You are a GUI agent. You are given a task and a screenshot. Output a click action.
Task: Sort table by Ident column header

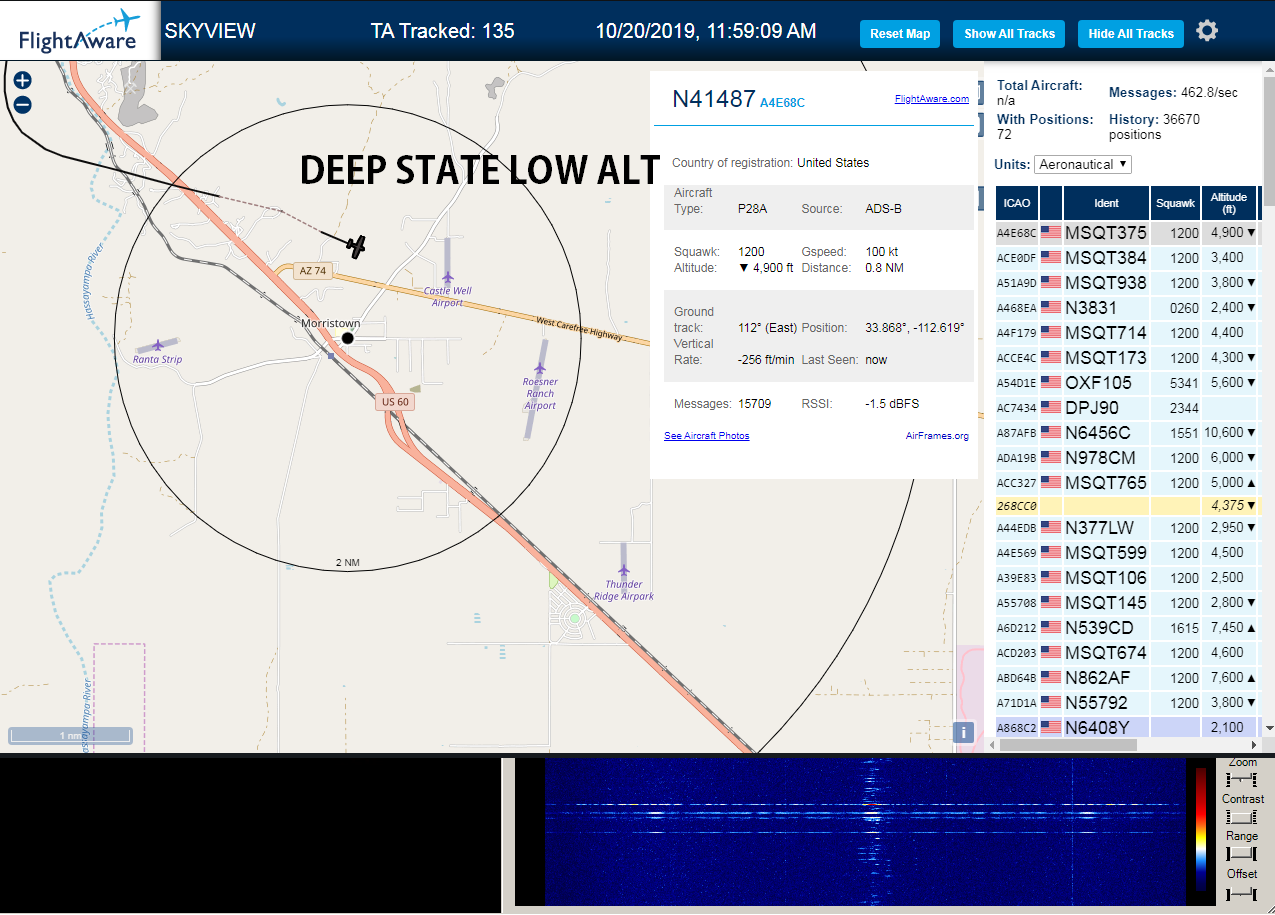click(1106, 203)
